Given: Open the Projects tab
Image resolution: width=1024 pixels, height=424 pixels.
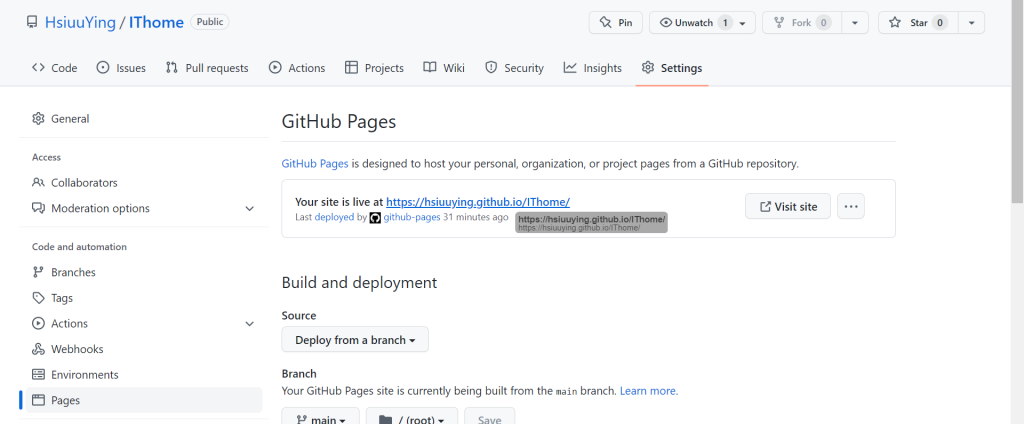Looking at the screenshot, I should (374, 68).
